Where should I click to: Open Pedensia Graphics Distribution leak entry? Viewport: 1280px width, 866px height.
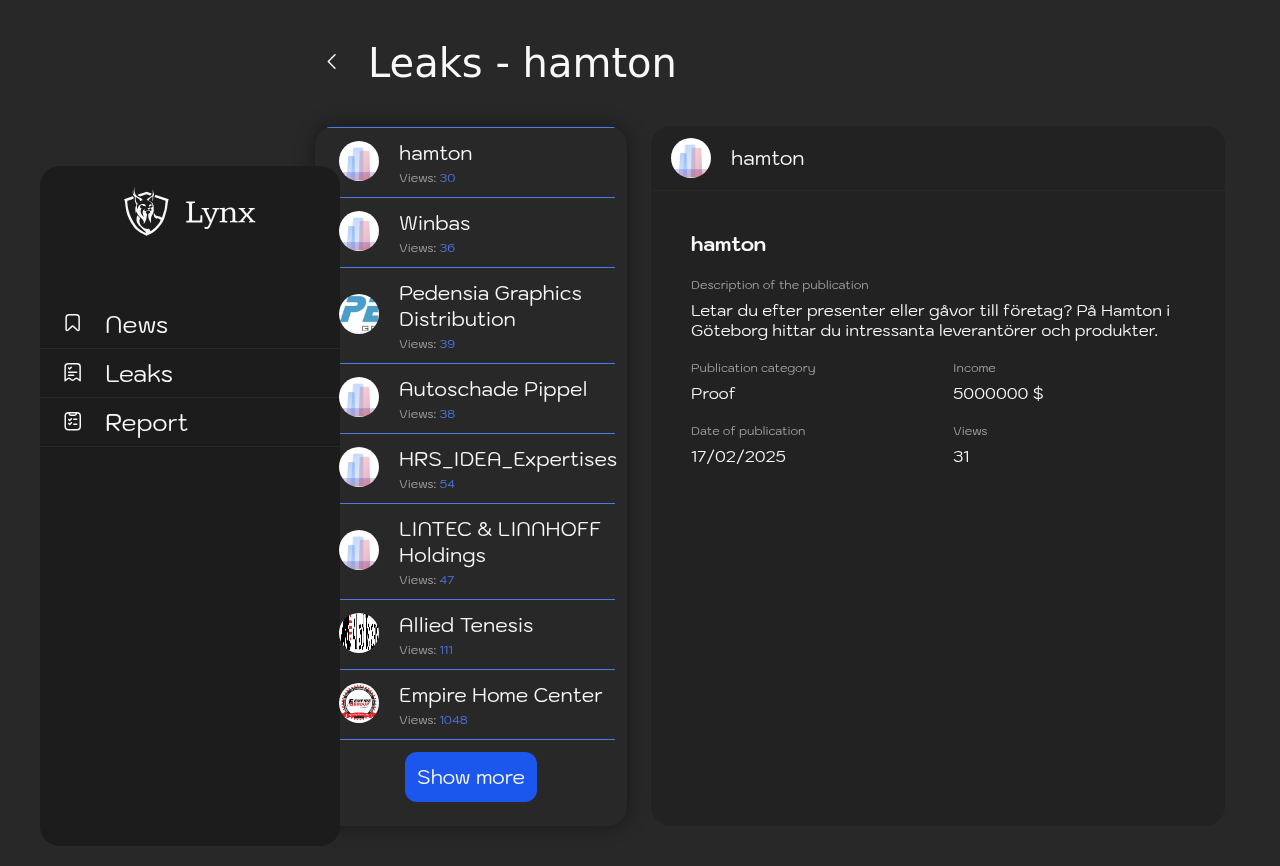(471, 316)
